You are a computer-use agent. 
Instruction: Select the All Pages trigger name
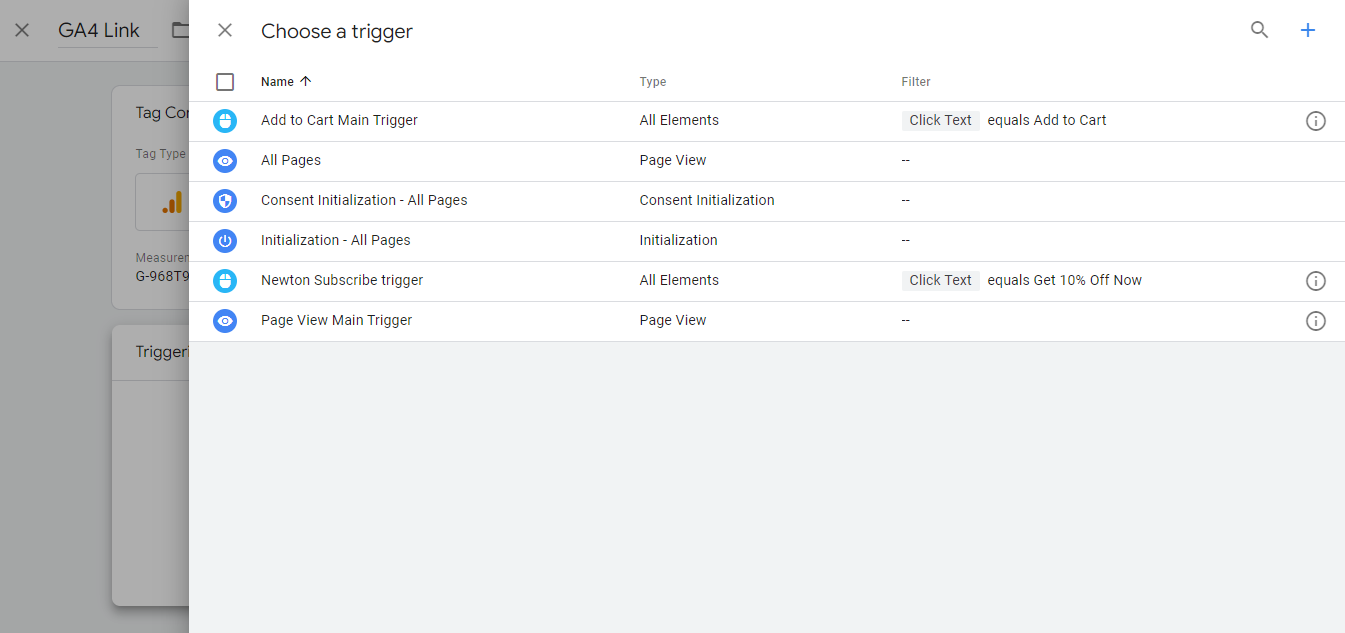tap(291, 160)
